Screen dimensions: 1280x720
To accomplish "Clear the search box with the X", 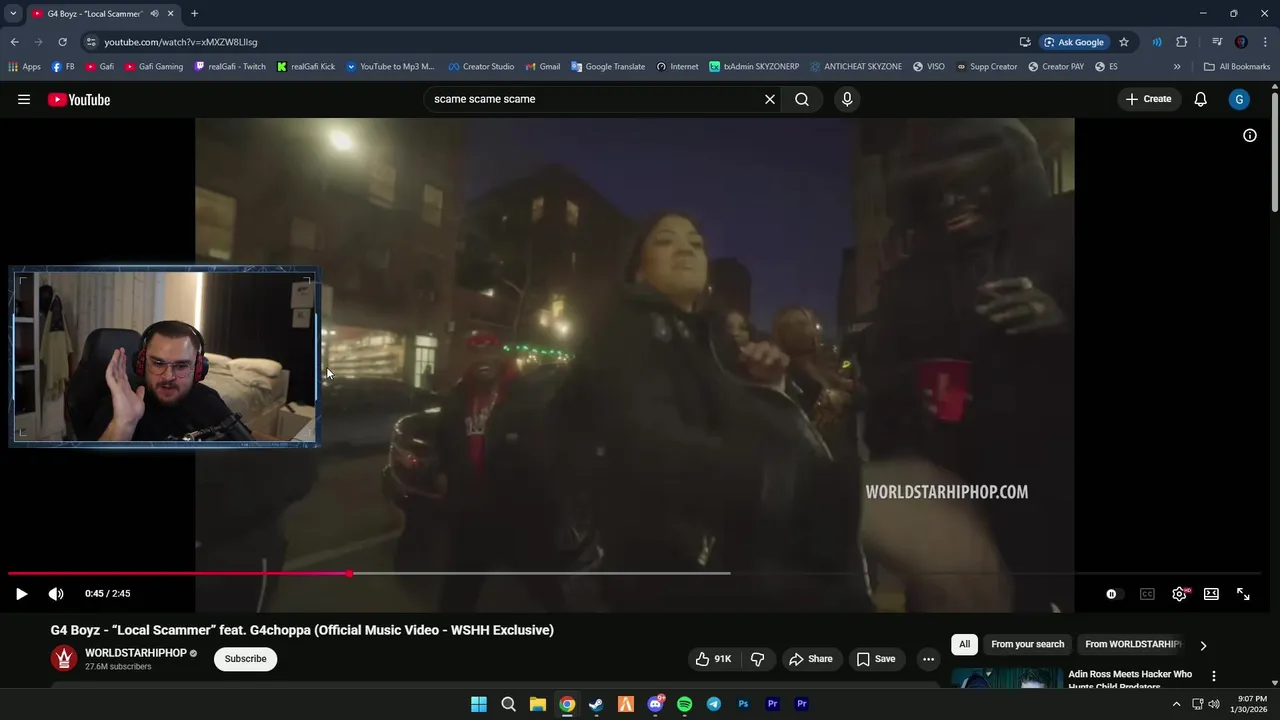I will coord(770,99).
